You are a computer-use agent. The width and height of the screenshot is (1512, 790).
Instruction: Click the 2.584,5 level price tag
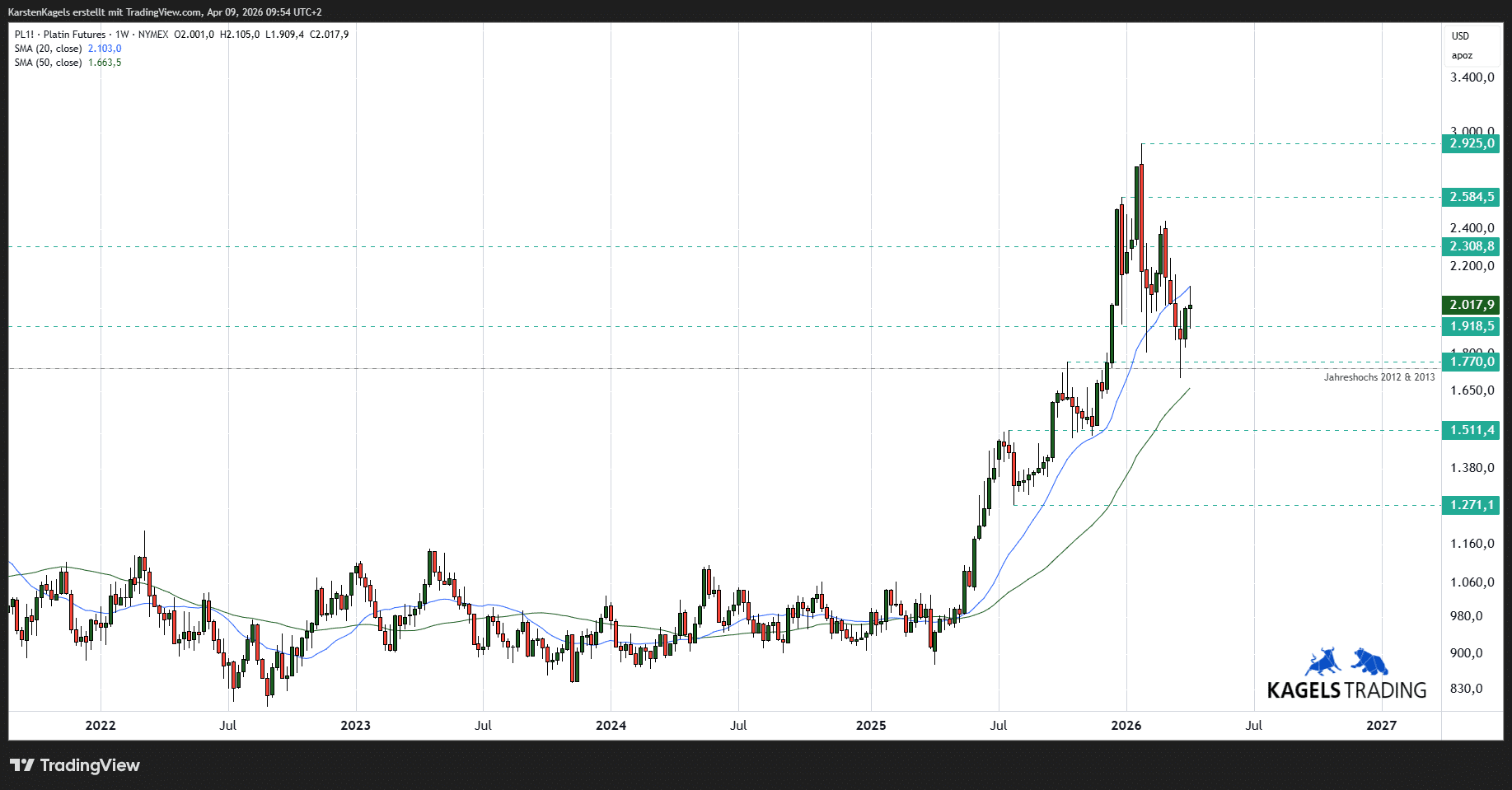point(1471,197)
